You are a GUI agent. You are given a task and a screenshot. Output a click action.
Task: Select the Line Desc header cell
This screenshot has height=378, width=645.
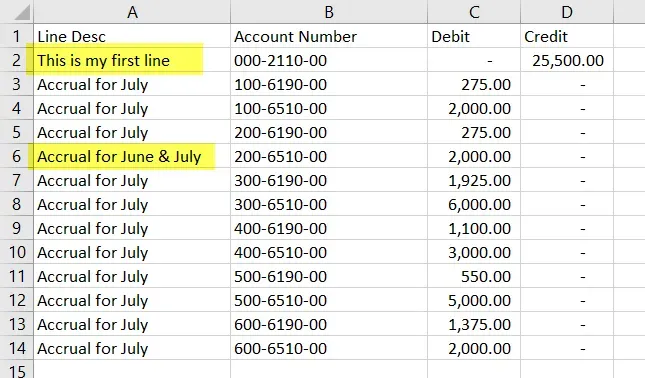pyautogui.click(x=132, y=36)
